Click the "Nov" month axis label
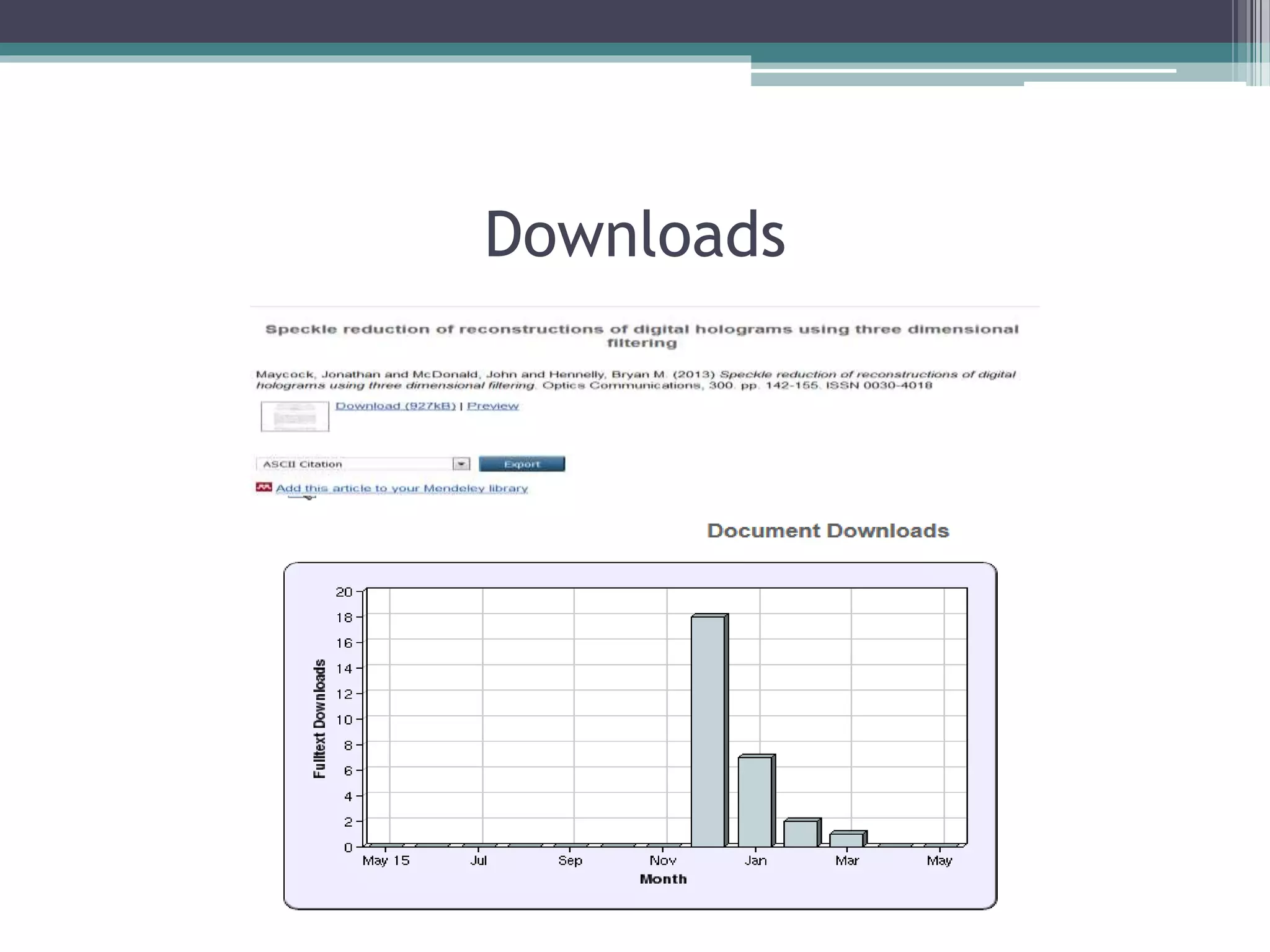This screenshot has height=952, width=1270. pyautogui.click(x=663, y=860)
